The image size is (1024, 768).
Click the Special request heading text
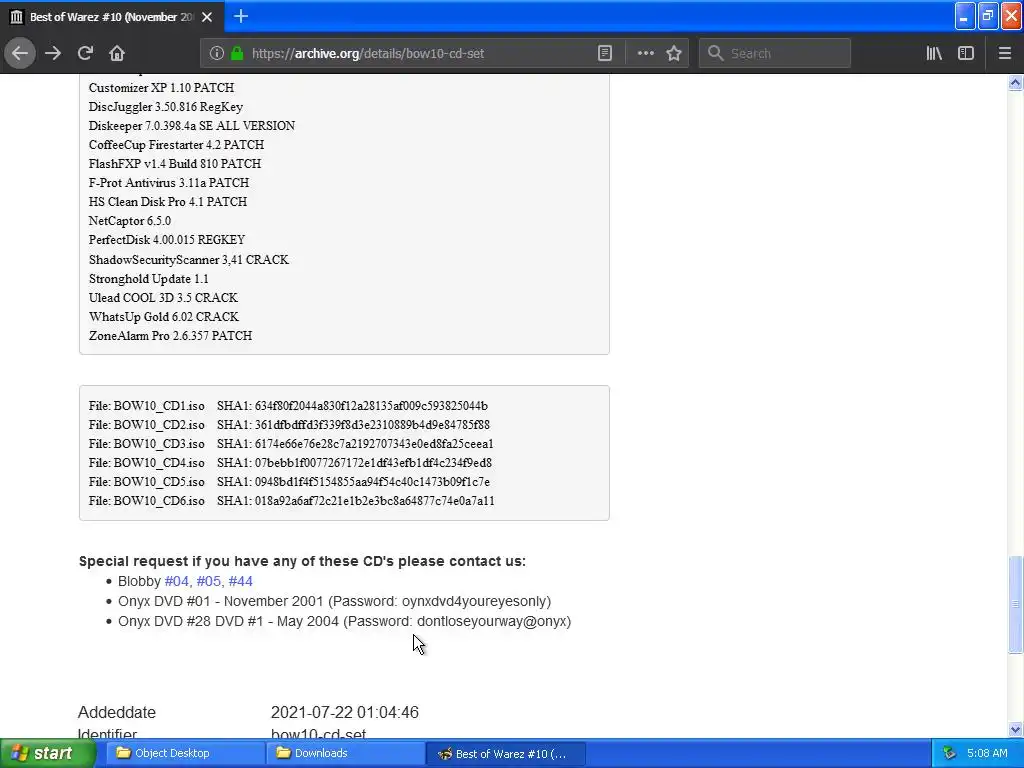click(x=302, y=561)
